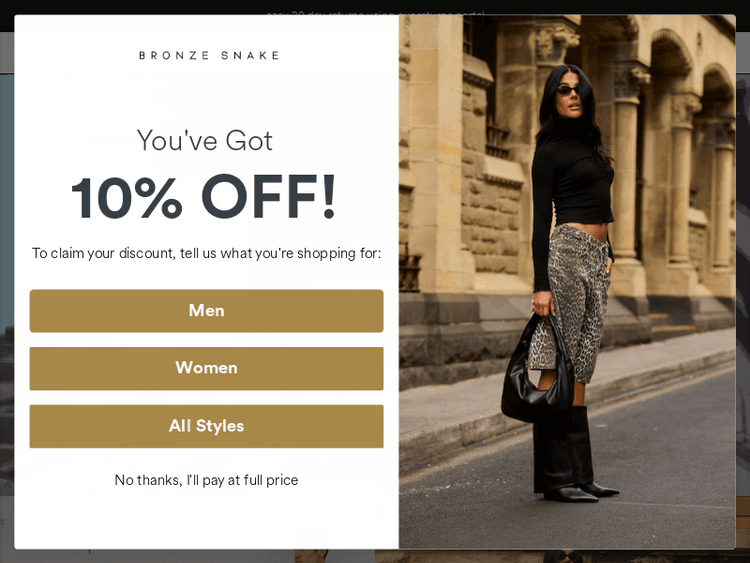The height and width of the screenshot is (563, 750).
Task: Decline with No thanks, I'll pay full price
Action: (x=206, y=480)
